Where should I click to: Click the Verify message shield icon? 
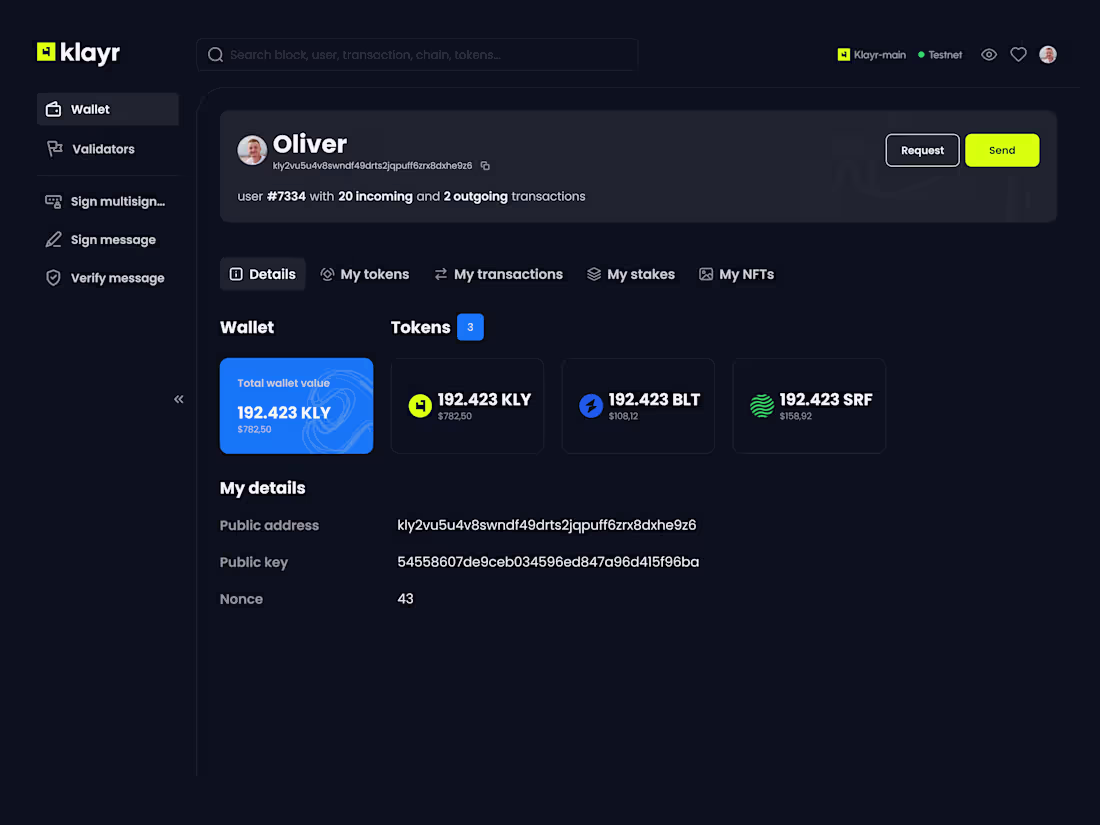(x=53, y=277)
